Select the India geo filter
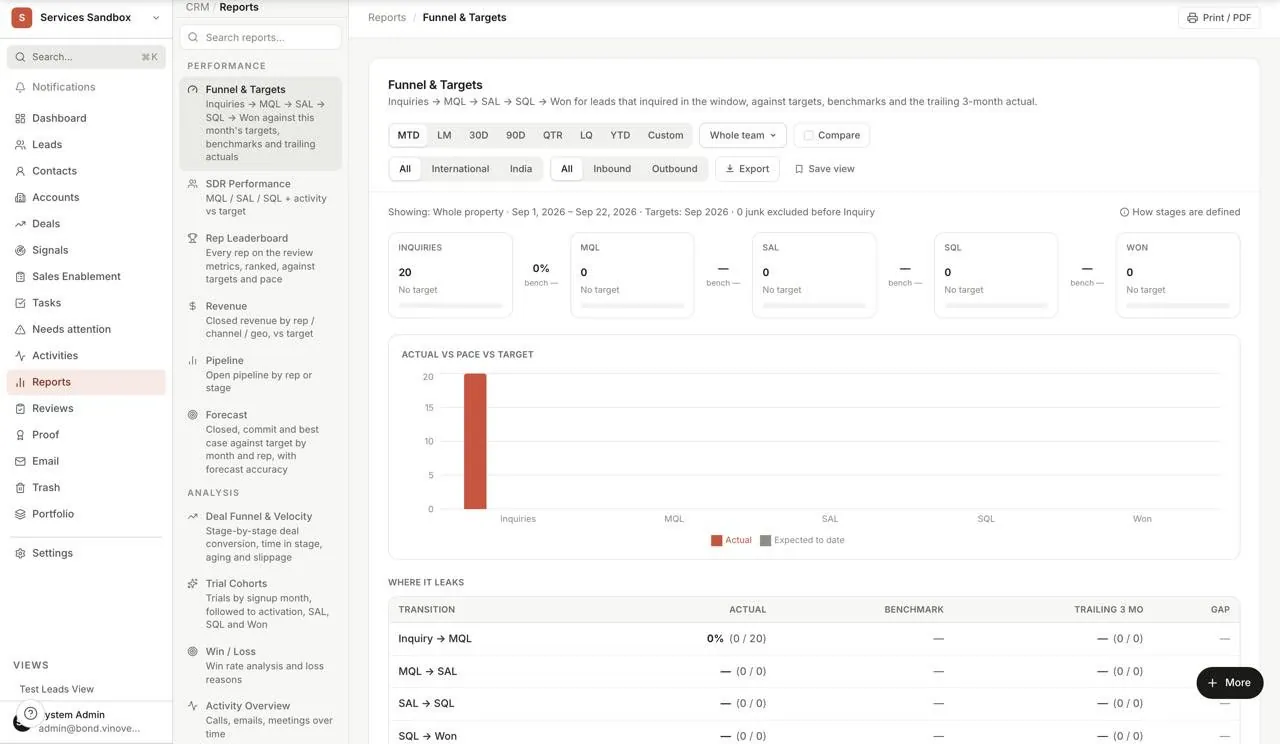1280x744 pixels. click(x=521, y=169)
